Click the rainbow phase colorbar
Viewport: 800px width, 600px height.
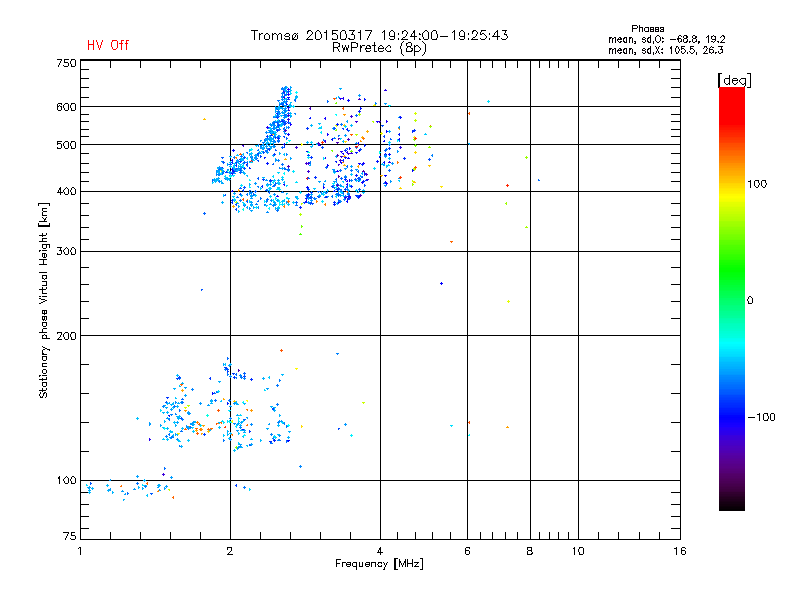click(732, 298)
